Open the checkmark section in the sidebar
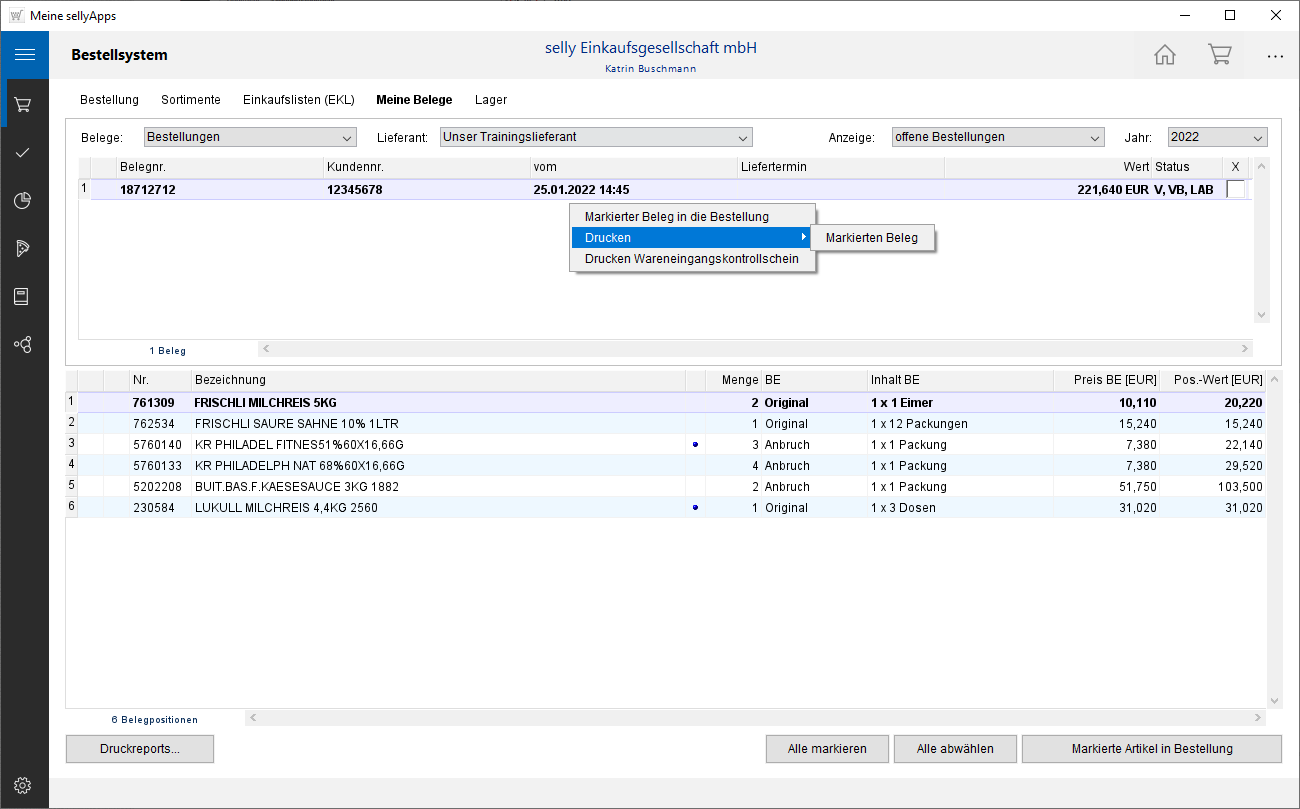 pos(24,152)
